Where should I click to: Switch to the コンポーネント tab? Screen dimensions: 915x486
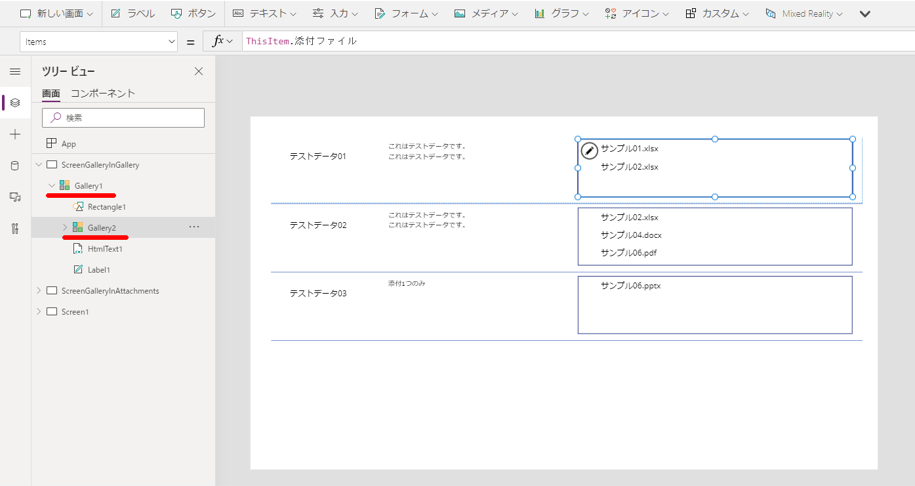[x=103, y=93]
